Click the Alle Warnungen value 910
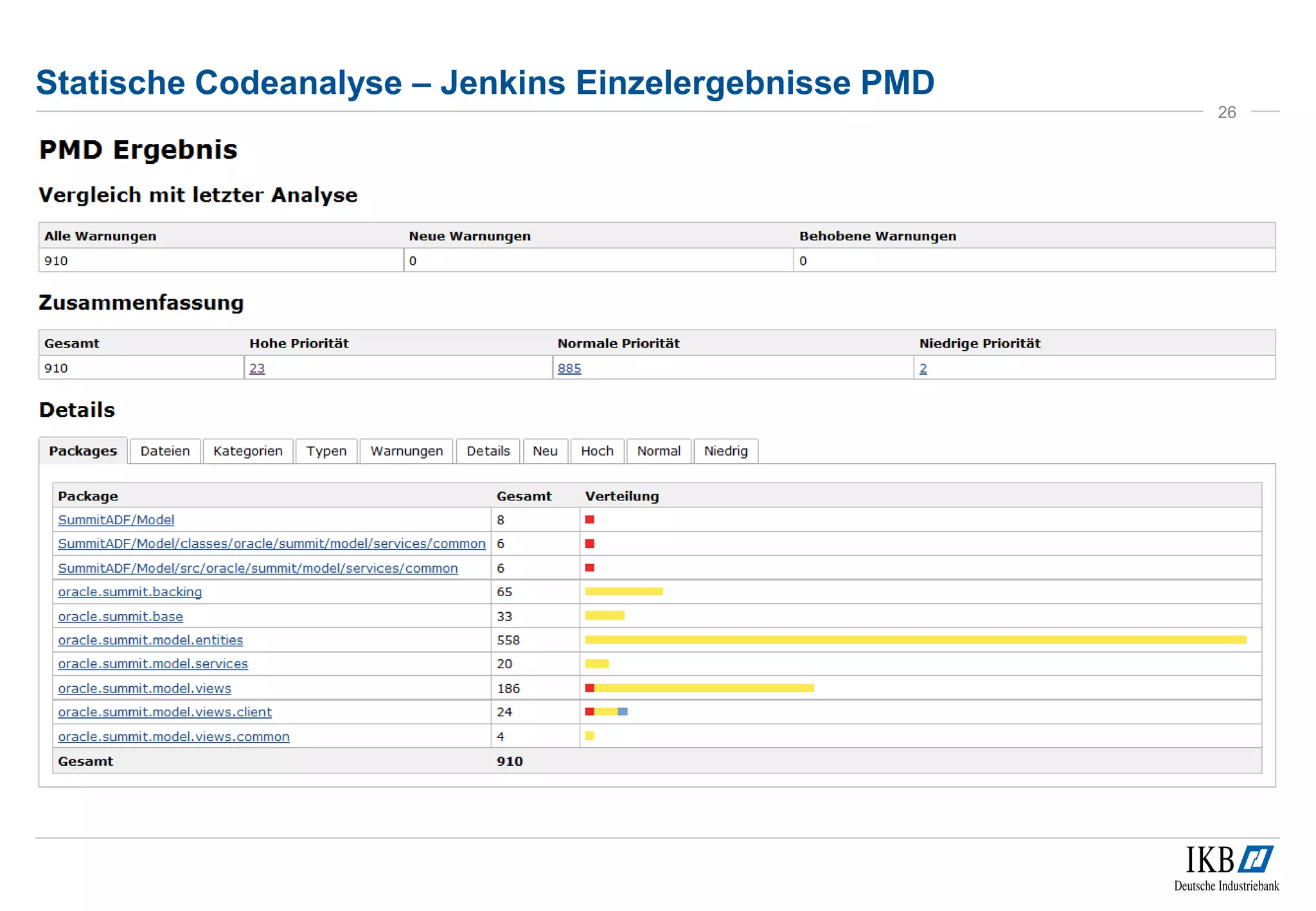The image size is (1316, 911). (x=56, y=261)
